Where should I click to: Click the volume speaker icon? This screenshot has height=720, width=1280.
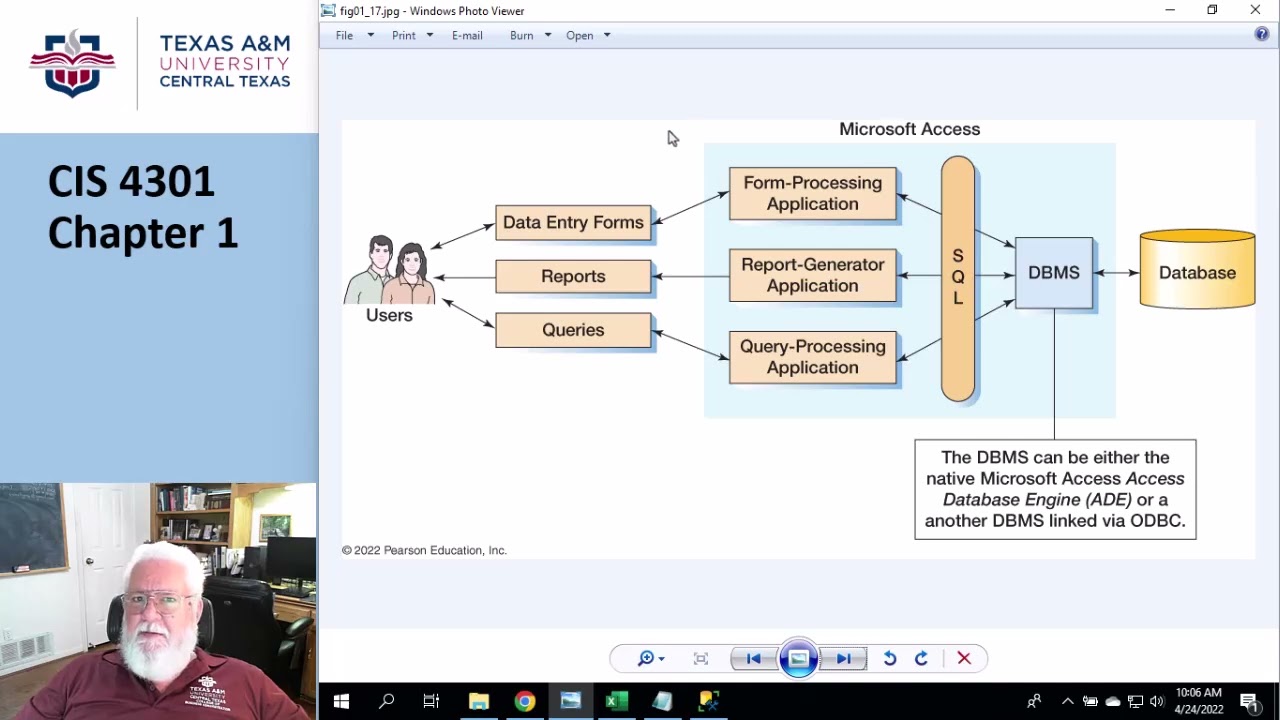1158,701
